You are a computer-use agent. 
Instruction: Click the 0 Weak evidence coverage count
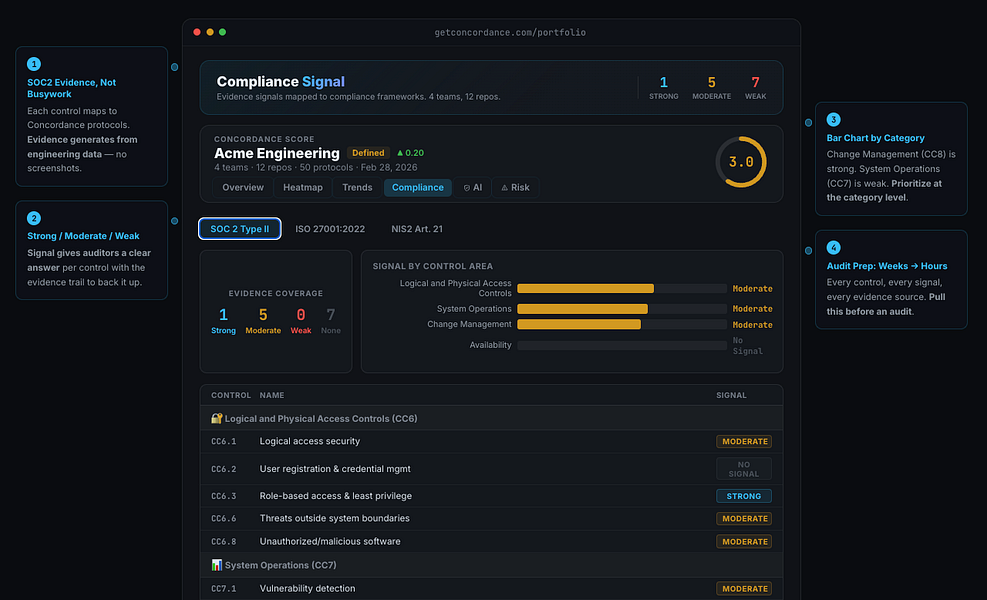301,320
